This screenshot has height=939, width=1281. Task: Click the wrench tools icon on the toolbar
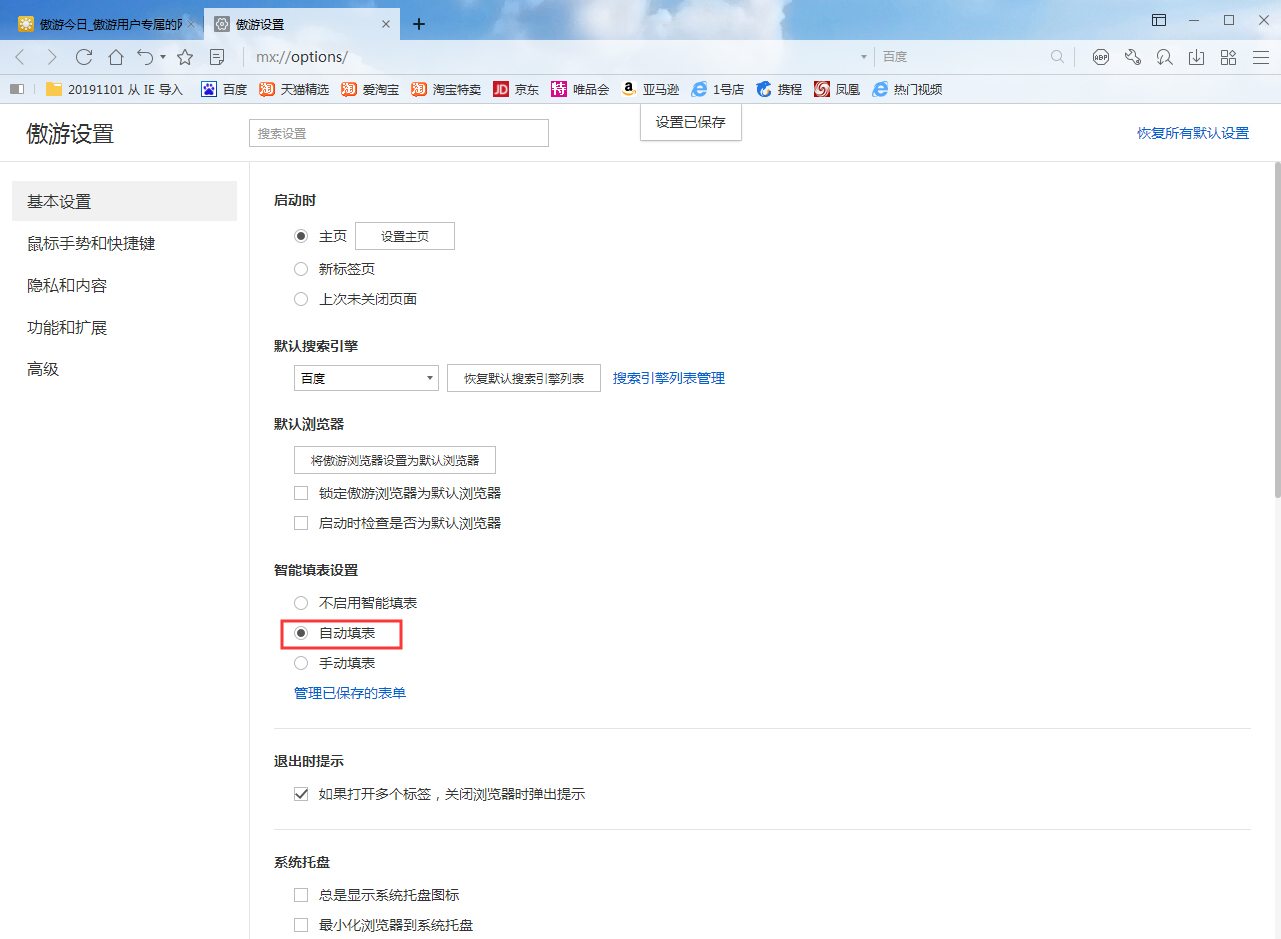point(1132,57)
